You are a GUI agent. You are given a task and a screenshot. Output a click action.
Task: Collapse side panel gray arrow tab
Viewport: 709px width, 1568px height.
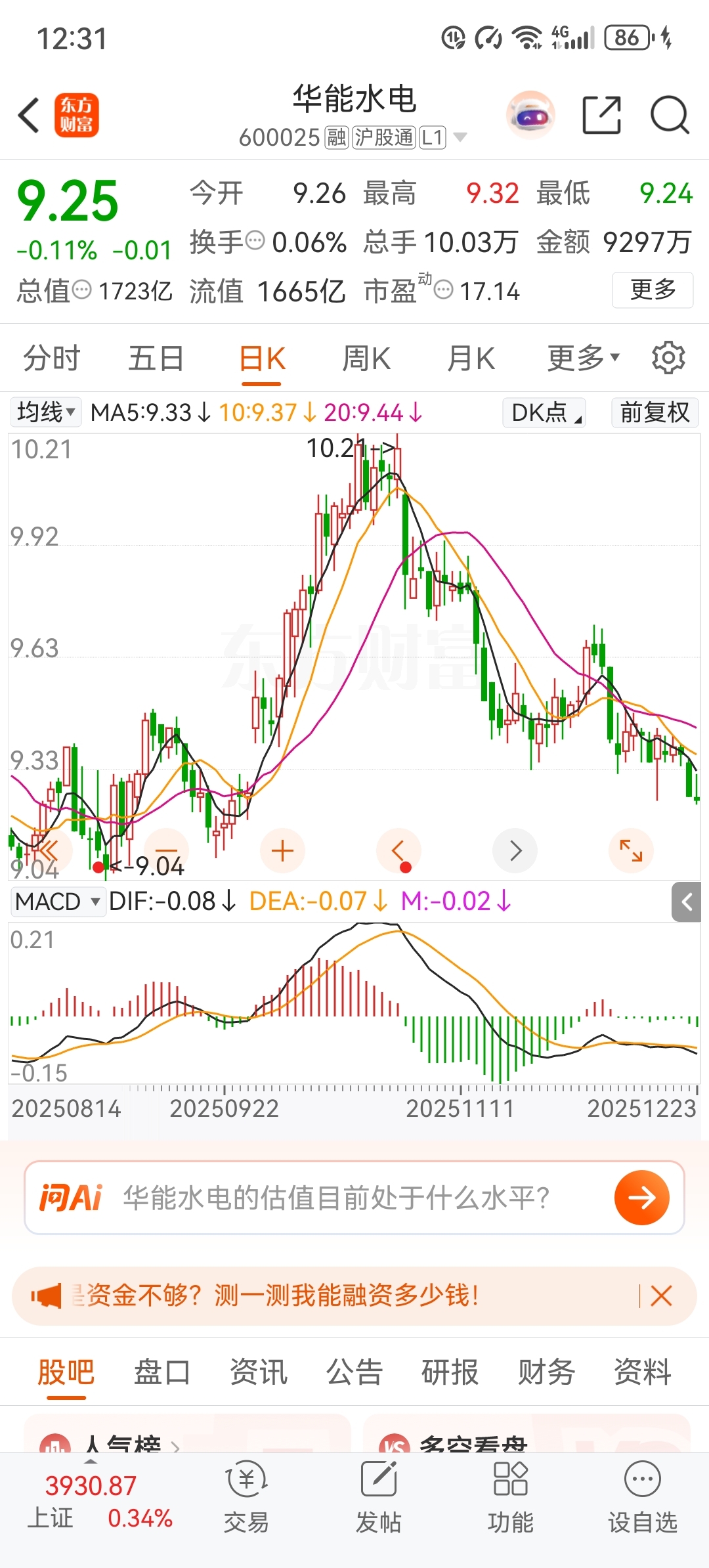pos(687,902)
